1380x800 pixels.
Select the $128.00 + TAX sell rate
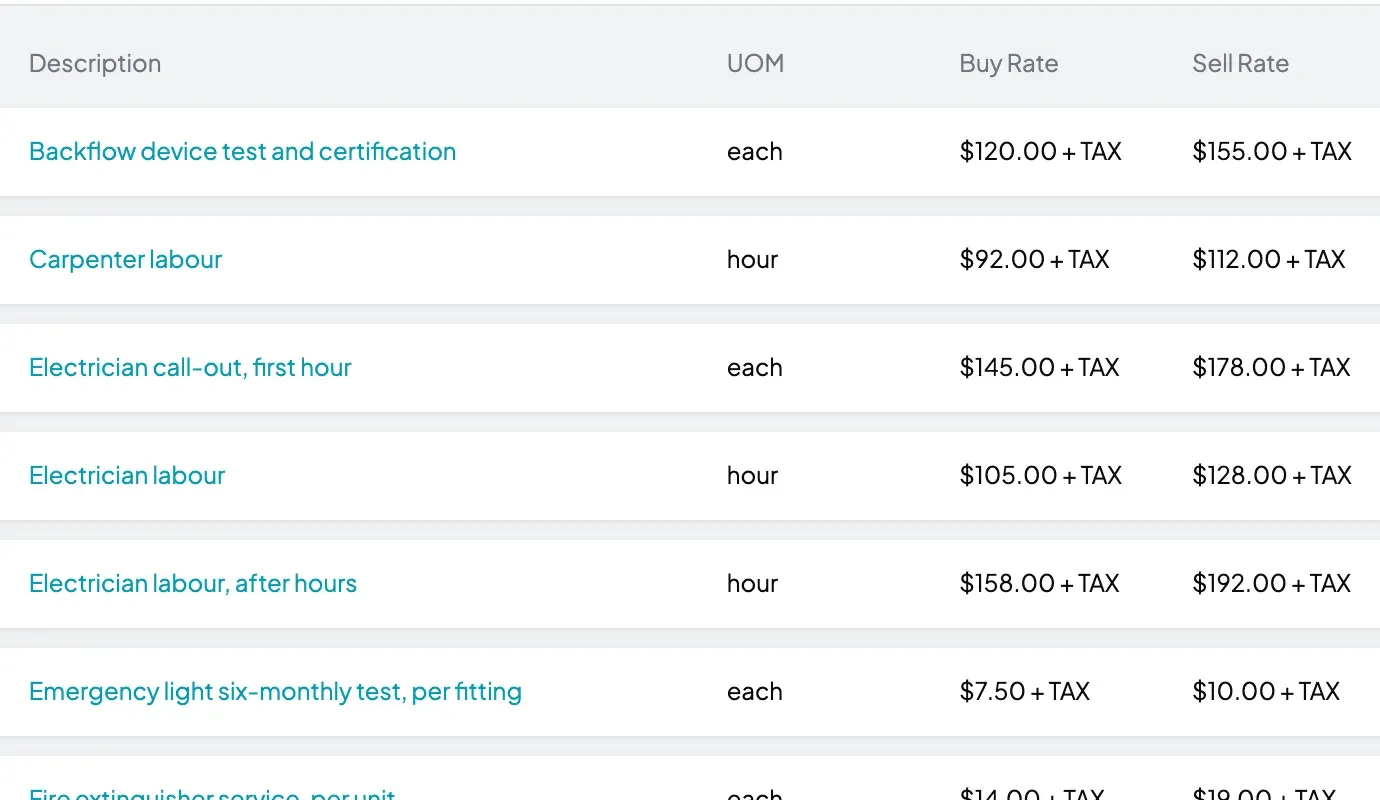point(1272,475)
